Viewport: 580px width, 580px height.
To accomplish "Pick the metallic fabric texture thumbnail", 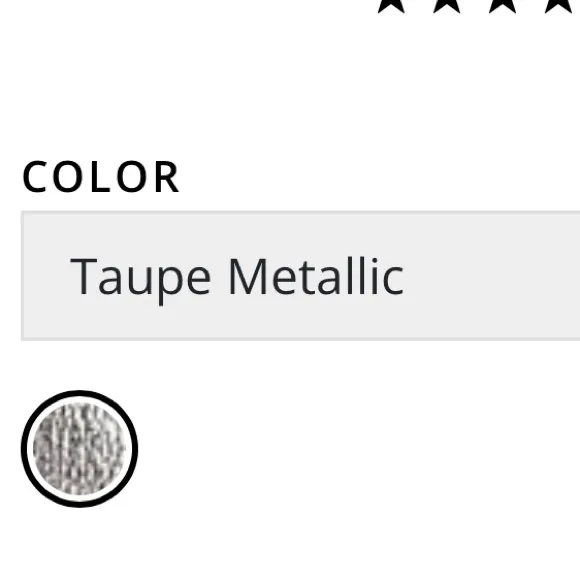I will [x=80, y=449].
